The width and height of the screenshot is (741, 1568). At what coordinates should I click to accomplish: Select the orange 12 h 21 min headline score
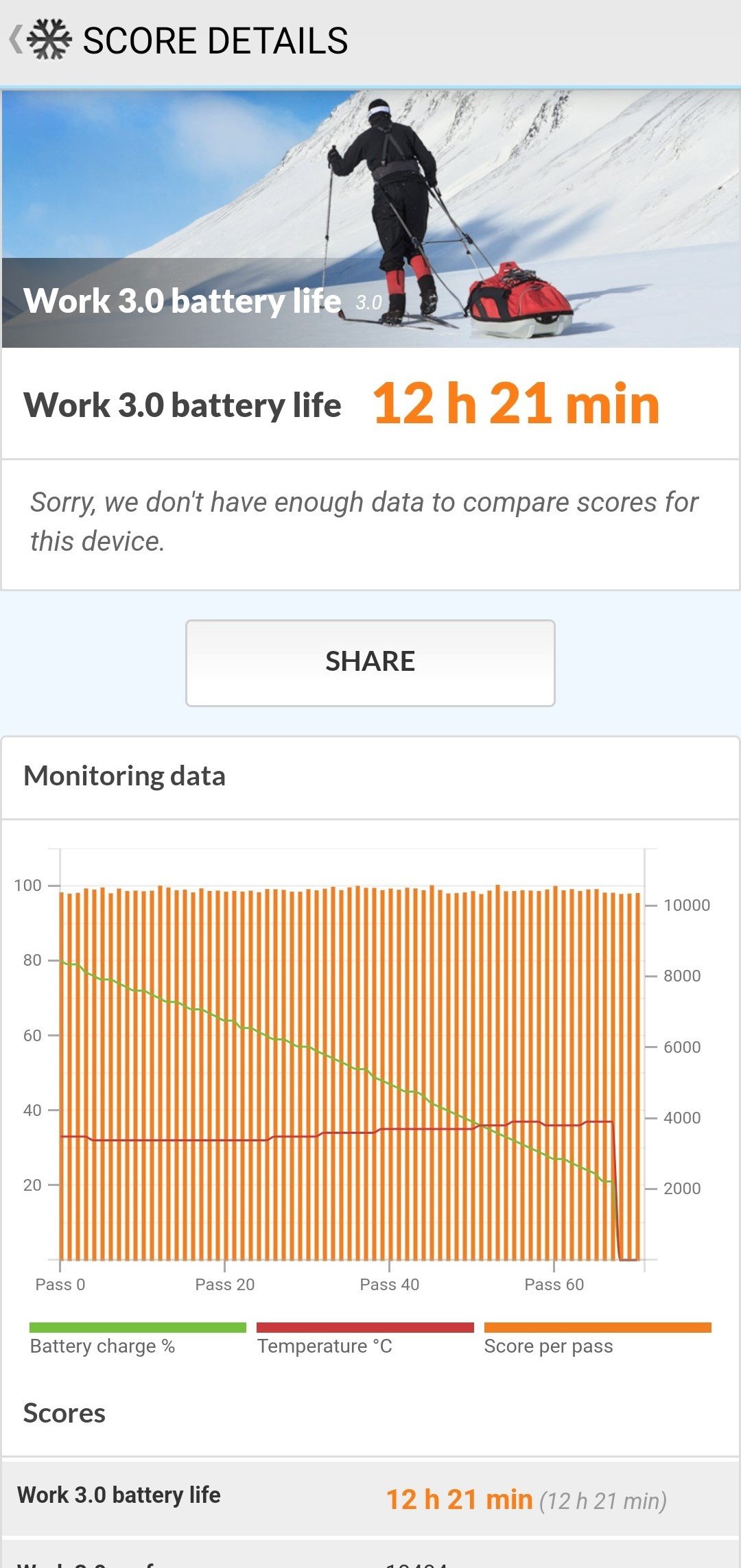(516, 404)
